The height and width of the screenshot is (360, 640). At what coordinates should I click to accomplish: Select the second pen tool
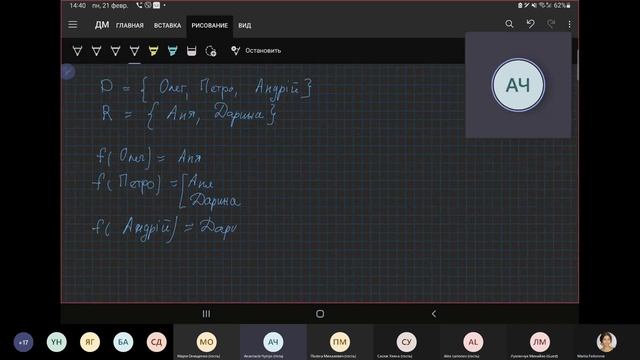(x=96, y=51)
